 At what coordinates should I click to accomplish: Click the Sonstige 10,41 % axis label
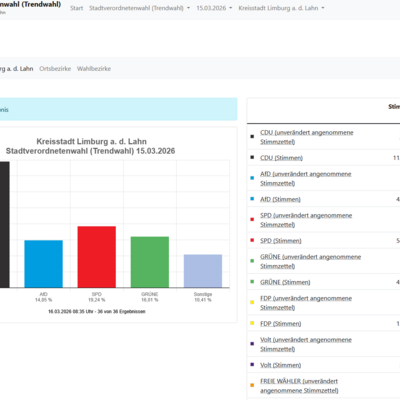[203, 297]
